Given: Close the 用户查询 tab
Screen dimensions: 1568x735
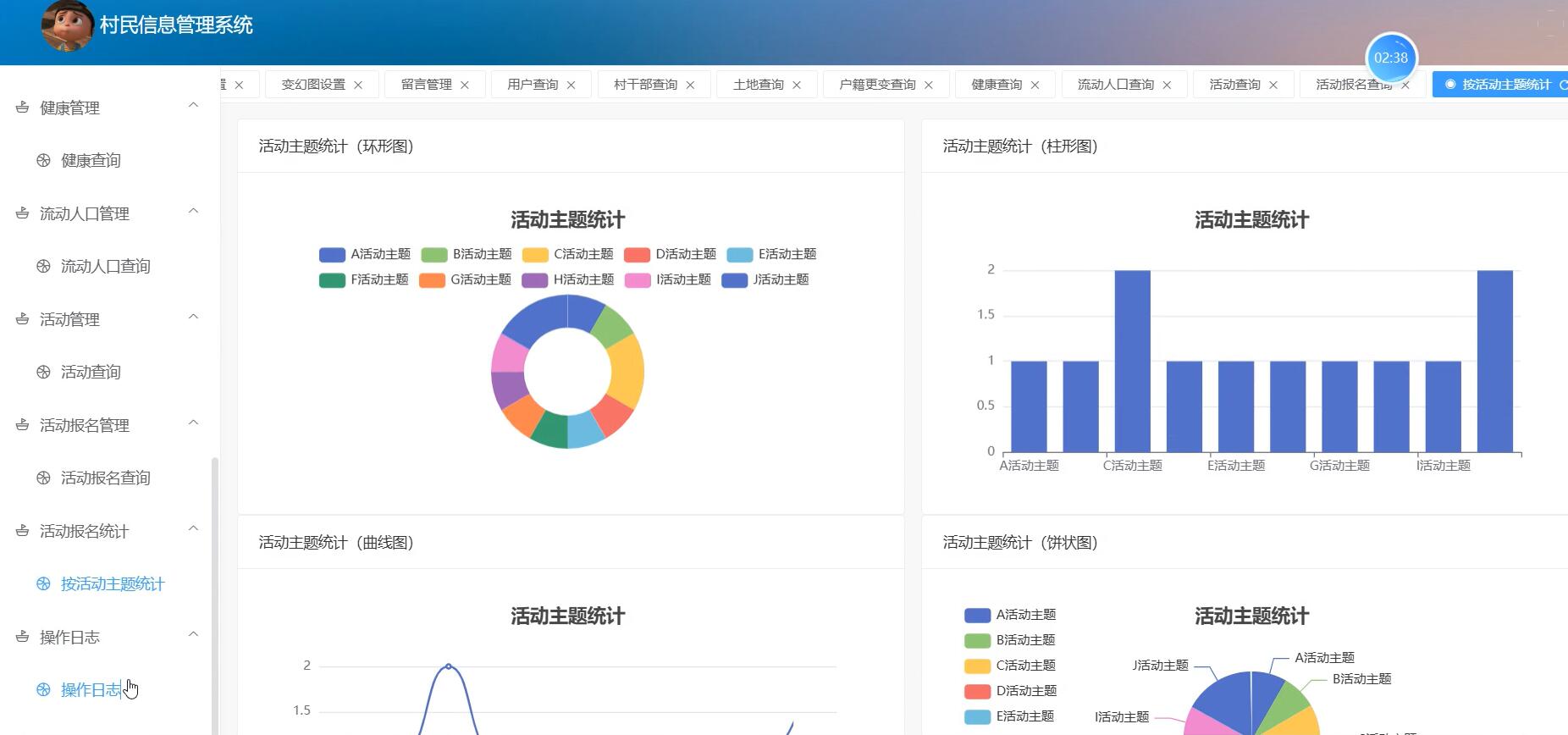Looking at the screenshot, I should click(571, 85).
